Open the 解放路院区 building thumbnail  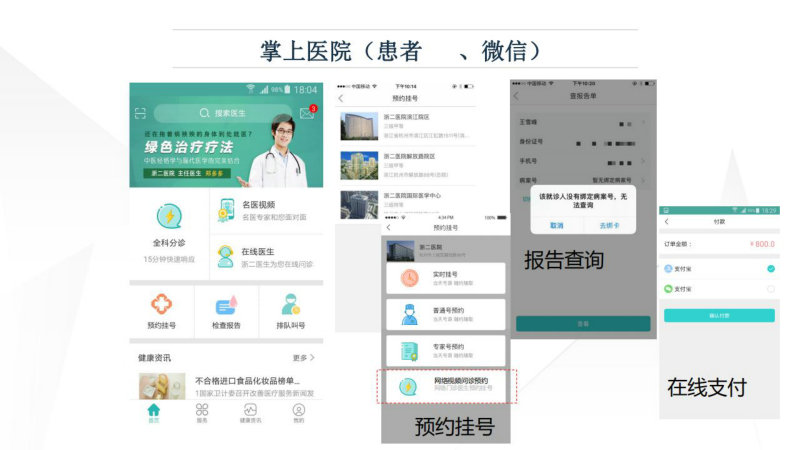[x=359, y=165]
